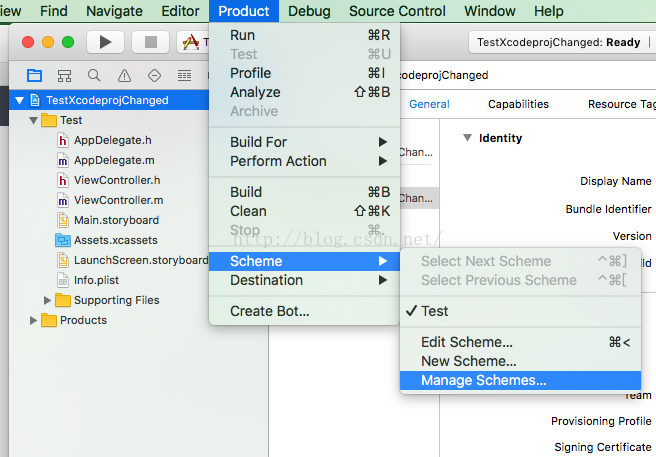Switch to the Resource Tags tab
Viewport: 656px width, 457px height.
(622, 104)
